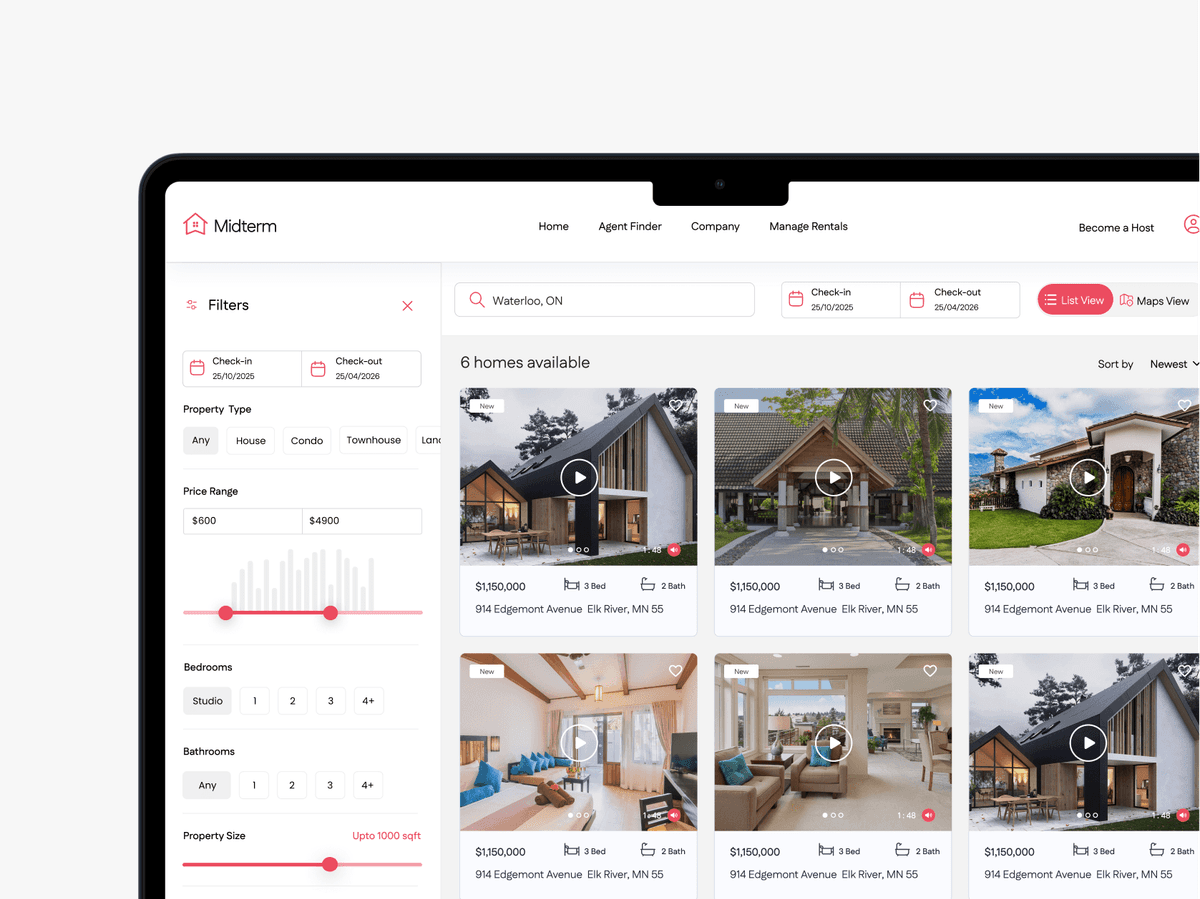This screenshot has height=899, width=1200.
Task: Close the Filters panel with the X
Action: click(407, 306)
